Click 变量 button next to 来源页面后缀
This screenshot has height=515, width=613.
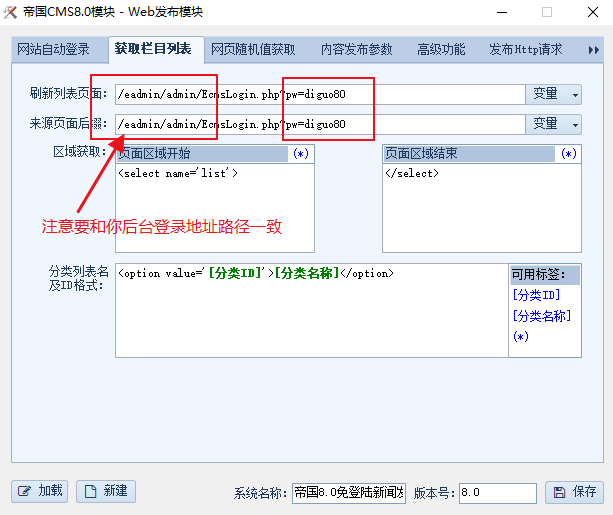[546, 124]
